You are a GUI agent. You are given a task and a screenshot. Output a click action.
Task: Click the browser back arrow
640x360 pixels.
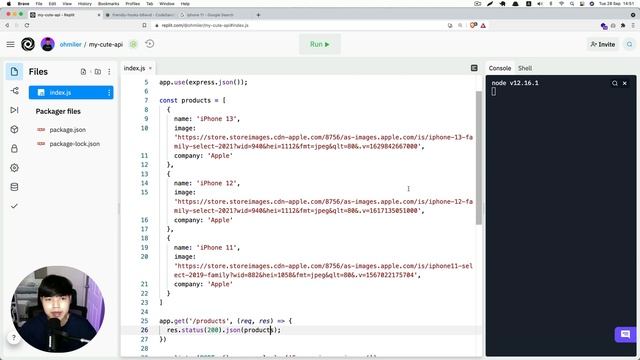7,25
